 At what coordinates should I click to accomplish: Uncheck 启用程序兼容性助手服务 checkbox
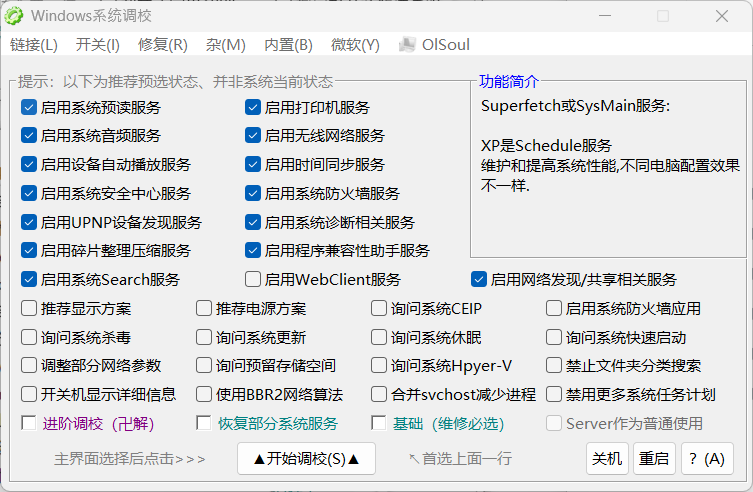coord(253,250)
